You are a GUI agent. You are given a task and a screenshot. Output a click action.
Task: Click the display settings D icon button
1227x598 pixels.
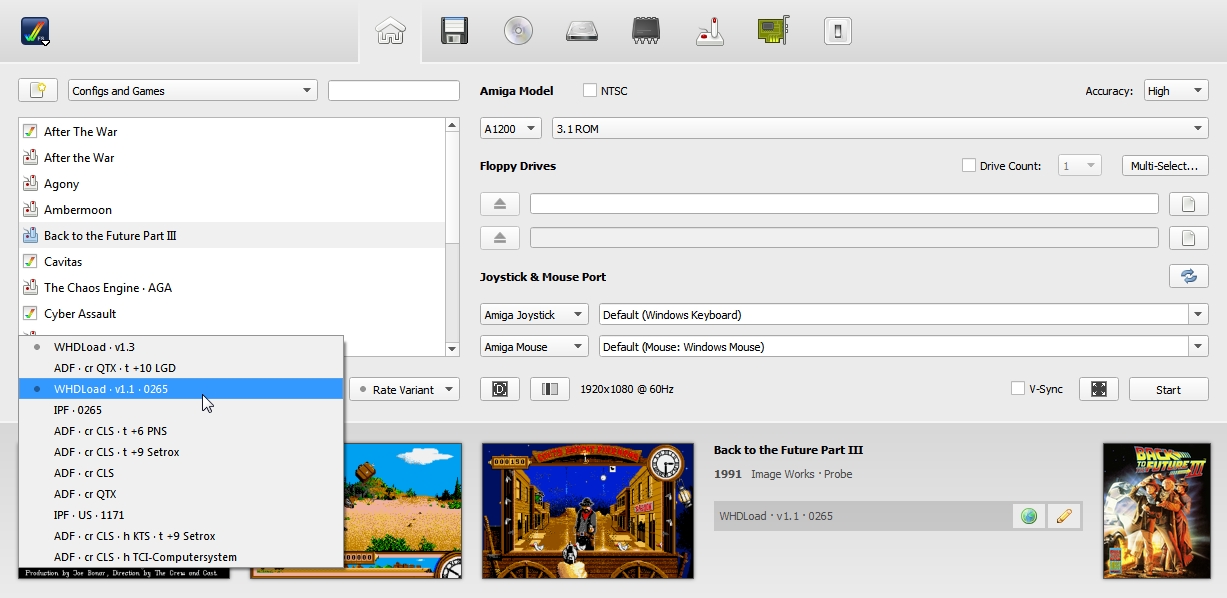(500, 389)
